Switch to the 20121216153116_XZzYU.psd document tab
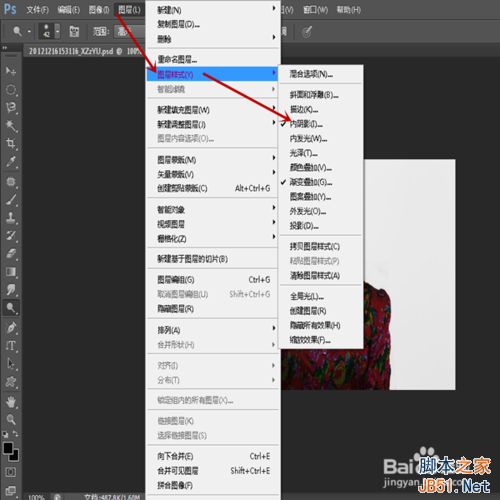The width and height of the screenshot is (500, 500). (84, 51)
